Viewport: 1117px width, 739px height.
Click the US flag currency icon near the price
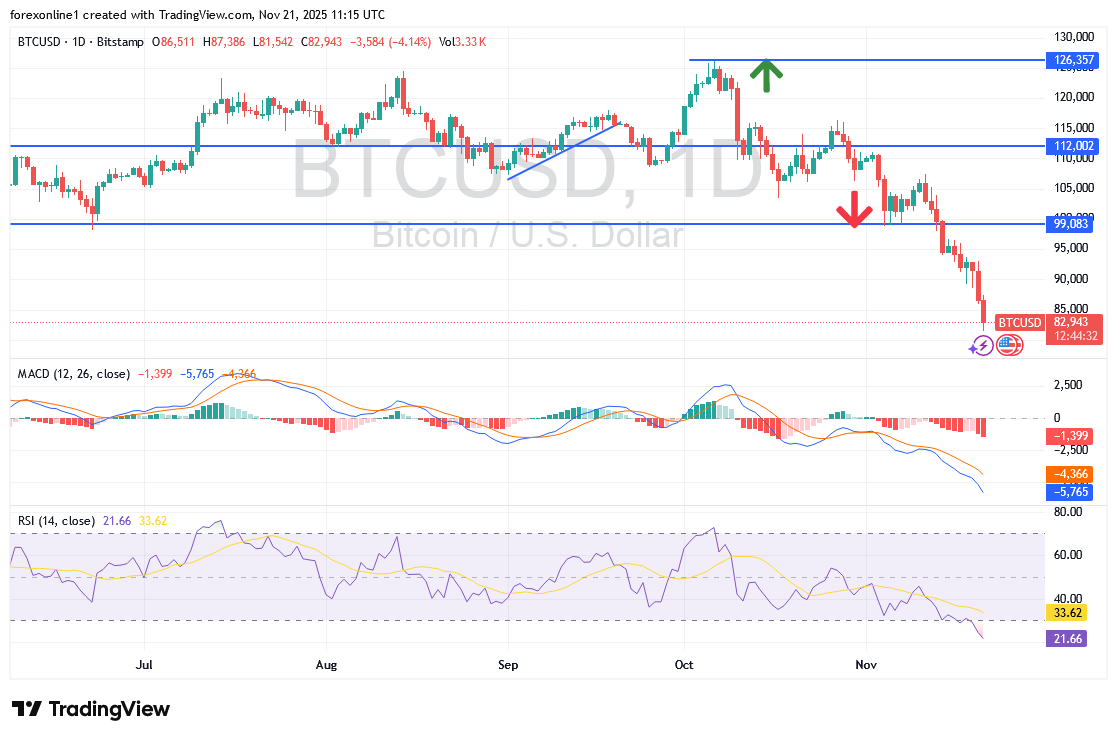(x=1010, y=345)
